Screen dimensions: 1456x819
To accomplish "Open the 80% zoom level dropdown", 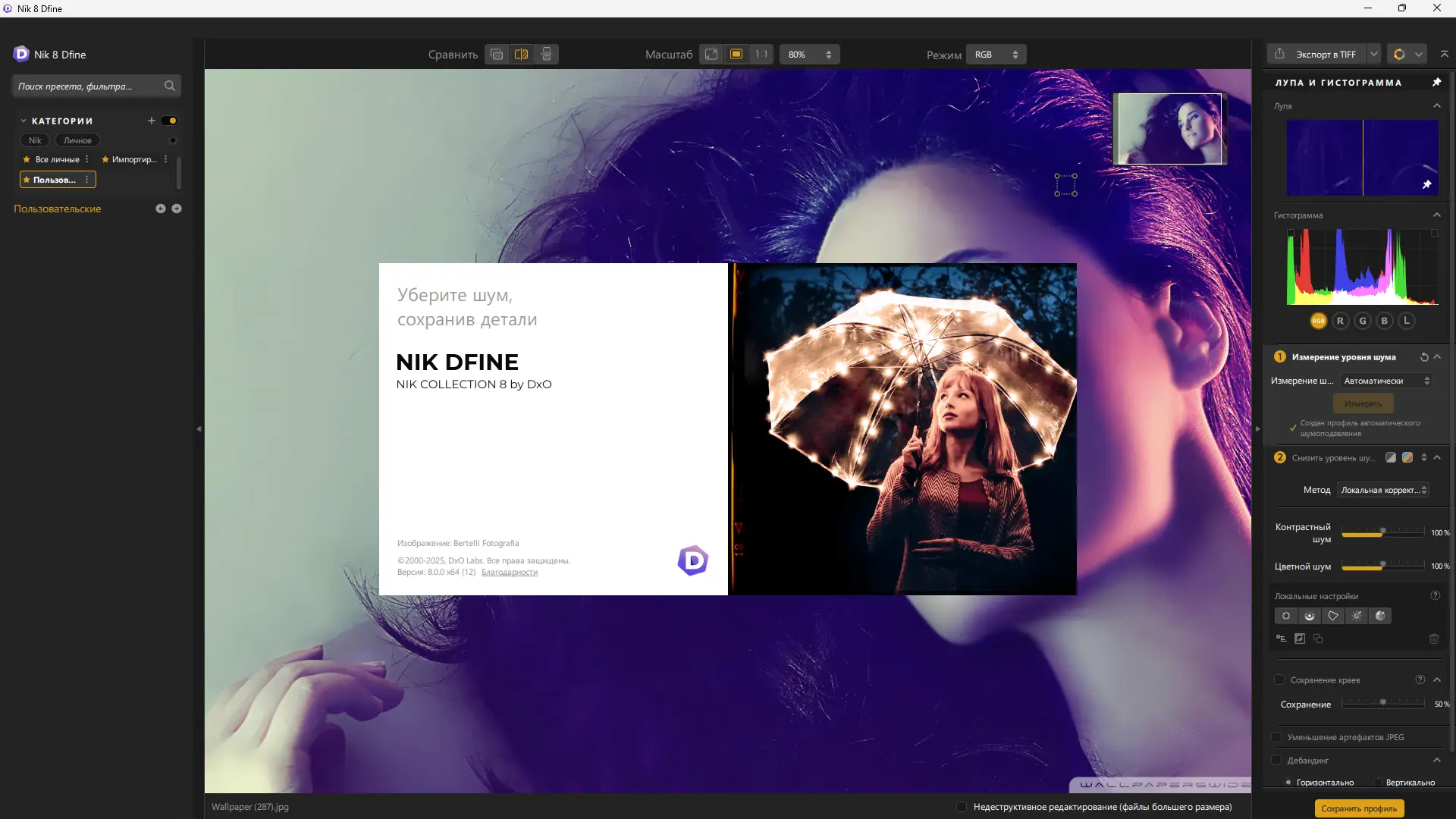I will (809, 55).
